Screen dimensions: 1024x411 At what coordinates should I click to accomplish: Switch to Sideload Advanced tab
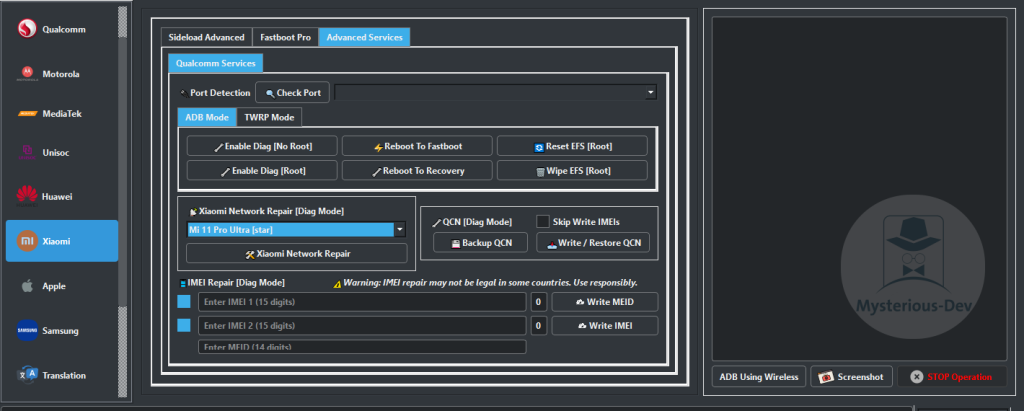tap(206, 37)
